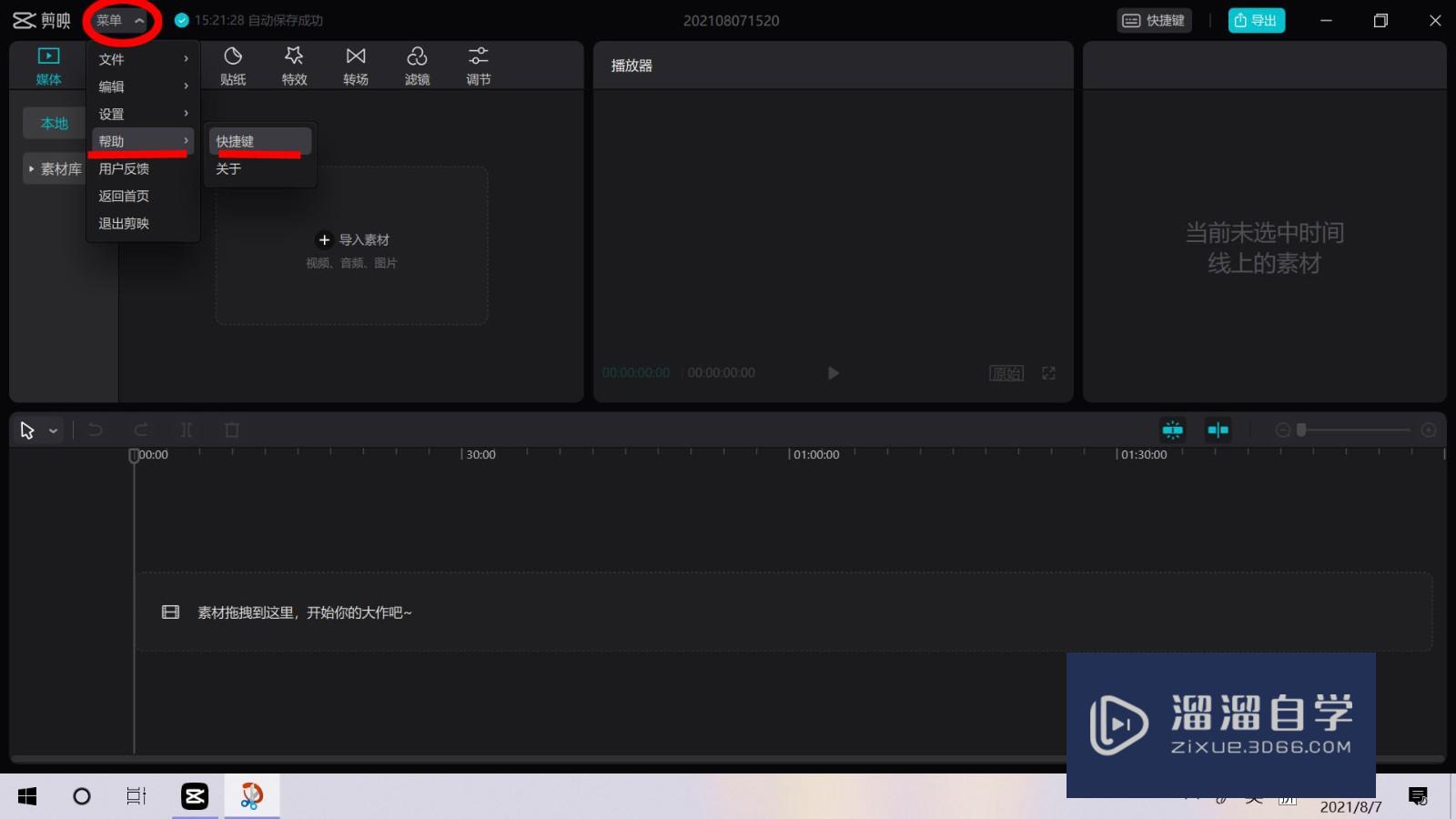Open Cortana search circle on the taskbar
The height and width of the screenshot is (819, 1456).
[x=82, y=797]
